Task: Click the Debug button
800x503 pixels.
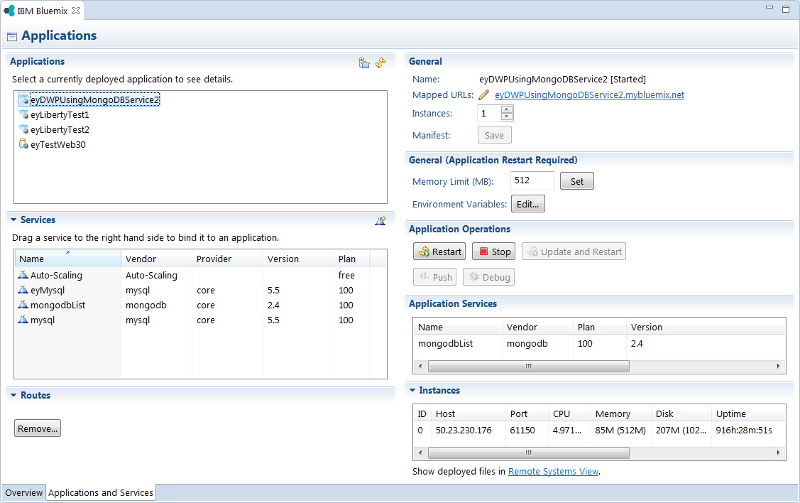Action: coord(489,277)
